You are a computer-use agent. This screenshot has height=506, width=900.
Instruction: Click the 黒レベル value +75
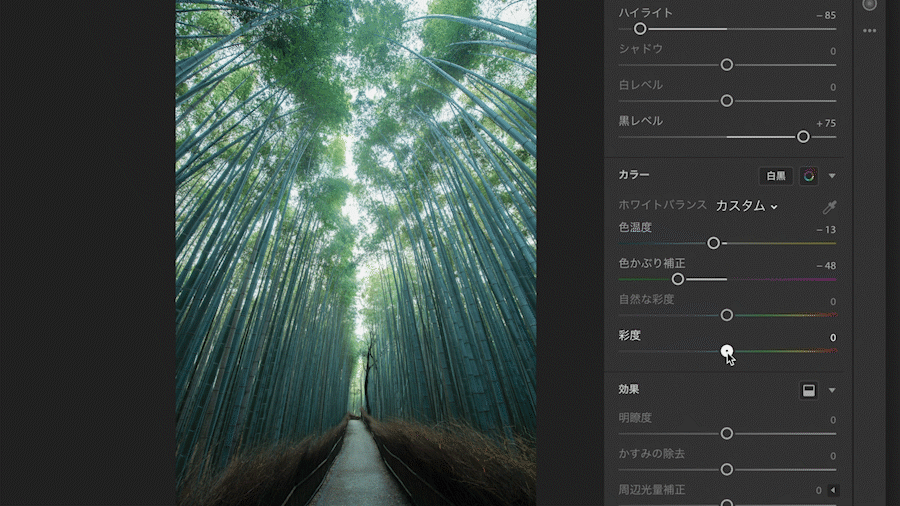coord(826,123)
